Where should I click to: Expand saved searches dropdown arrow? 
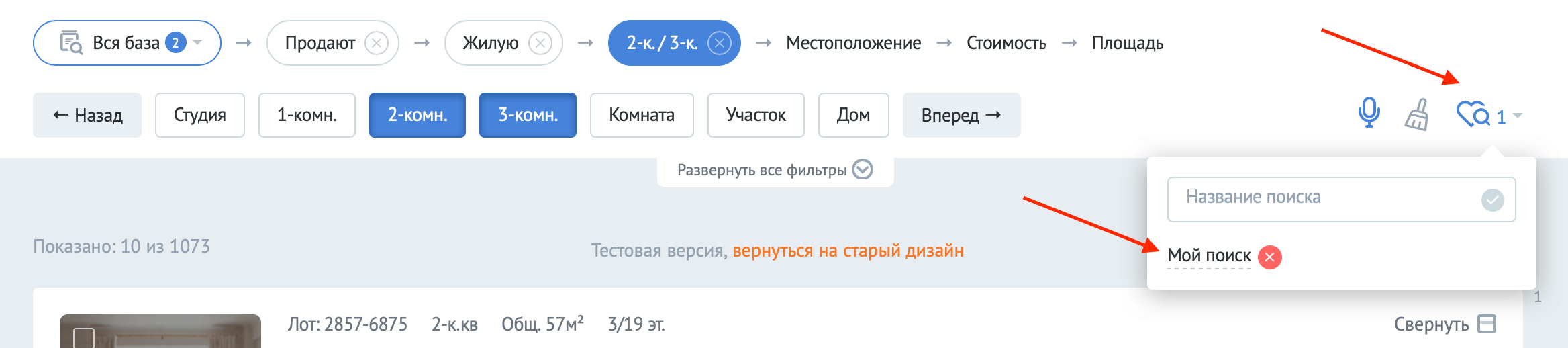pyautogui.click(x=1518, y=116)
